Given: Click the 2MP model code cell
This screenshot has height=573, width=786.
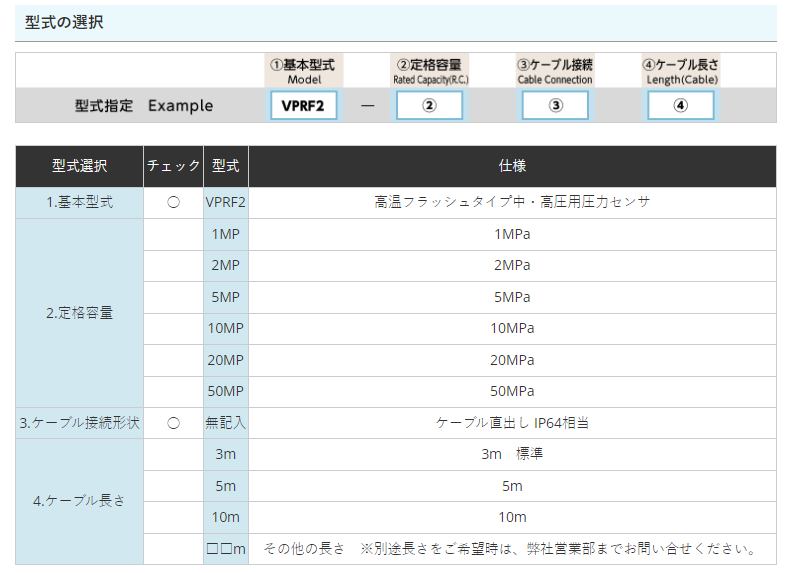Looking at the screenshot, I should 226,265.
